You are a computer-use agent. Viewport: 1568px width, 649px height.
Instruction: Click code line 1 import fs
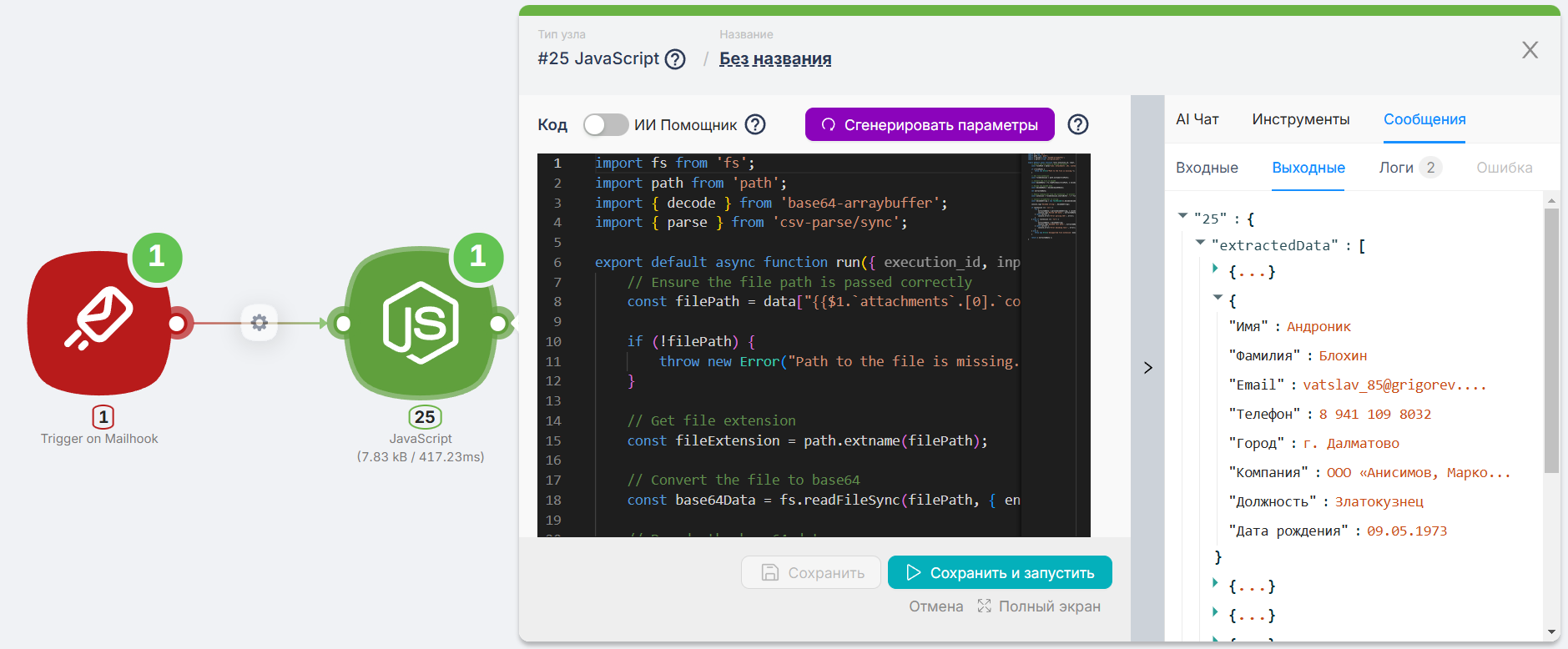click(674, 164)
